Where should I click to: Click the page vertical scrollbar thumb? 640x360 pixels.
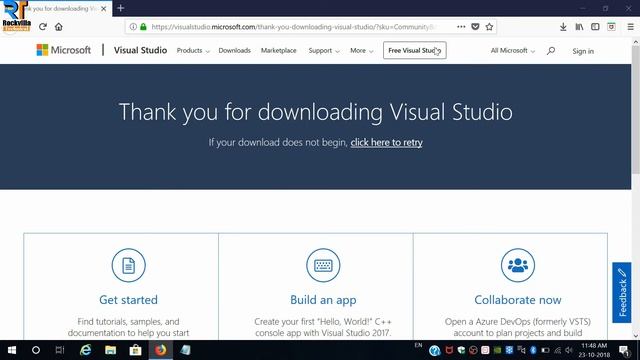(636, 110)
